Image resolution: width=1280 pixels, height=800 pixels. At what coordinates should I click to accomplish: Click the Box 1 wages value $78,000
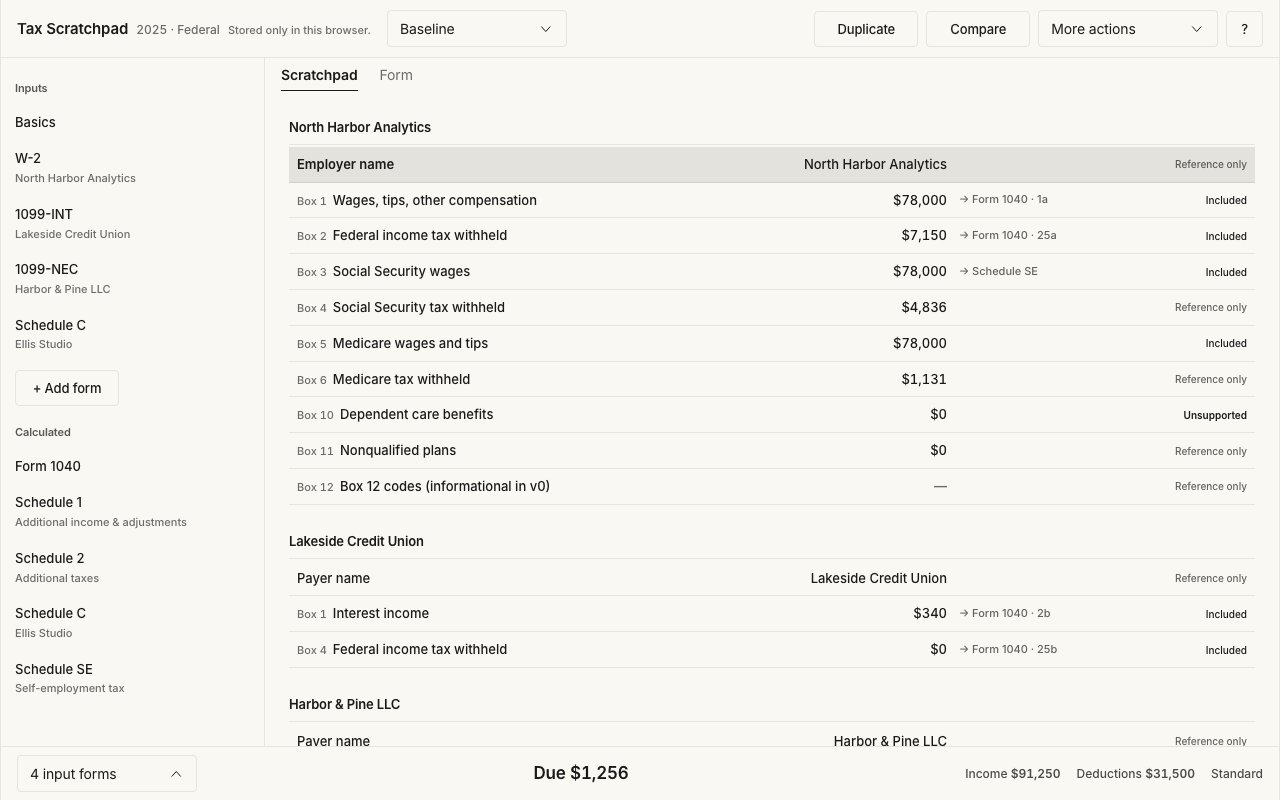point(919,200)
